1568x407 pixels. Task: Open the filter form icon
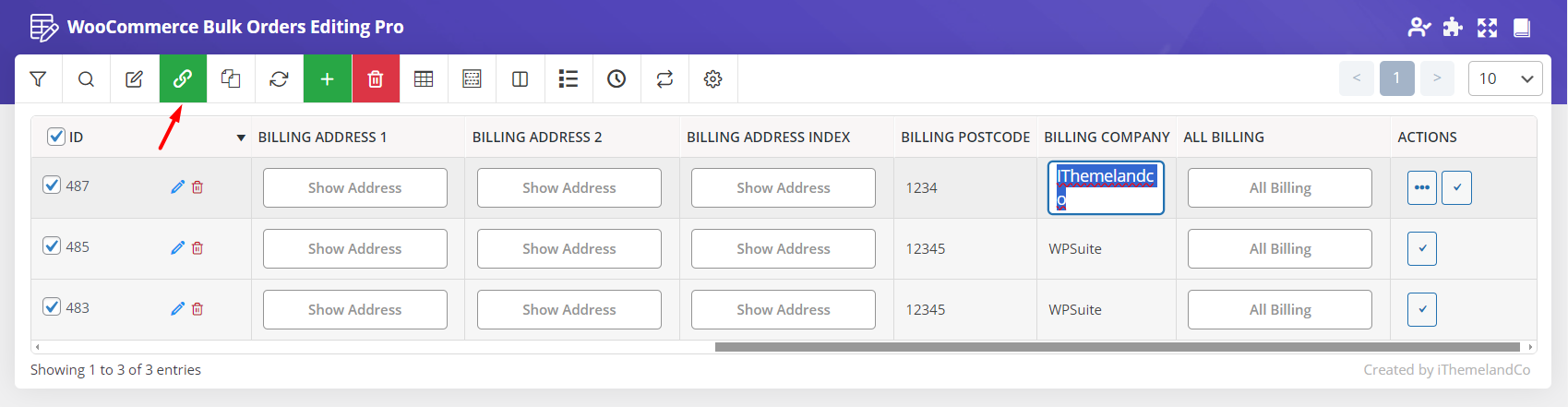click(x=38, y=79)
